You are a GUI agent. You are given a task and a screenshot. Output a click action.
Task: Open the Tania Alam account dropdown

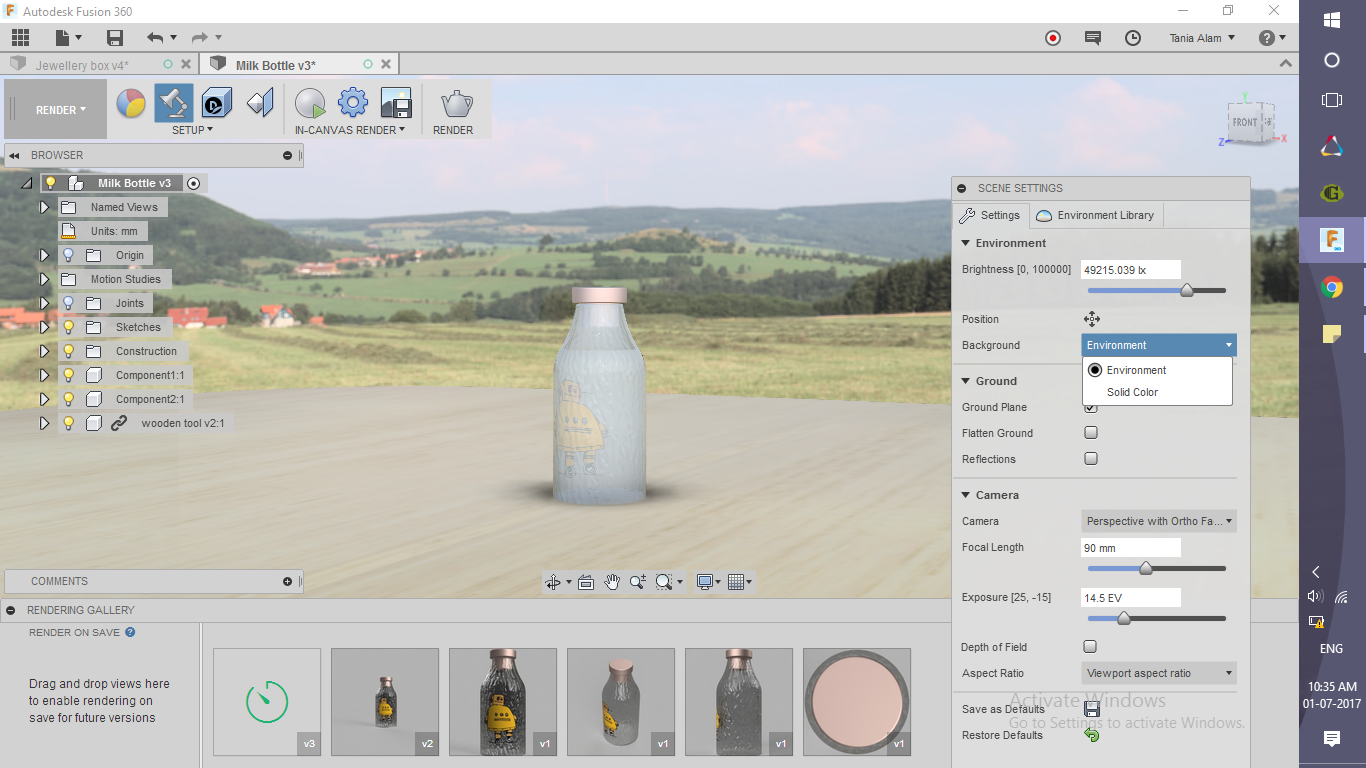(x=1202, y=38)
